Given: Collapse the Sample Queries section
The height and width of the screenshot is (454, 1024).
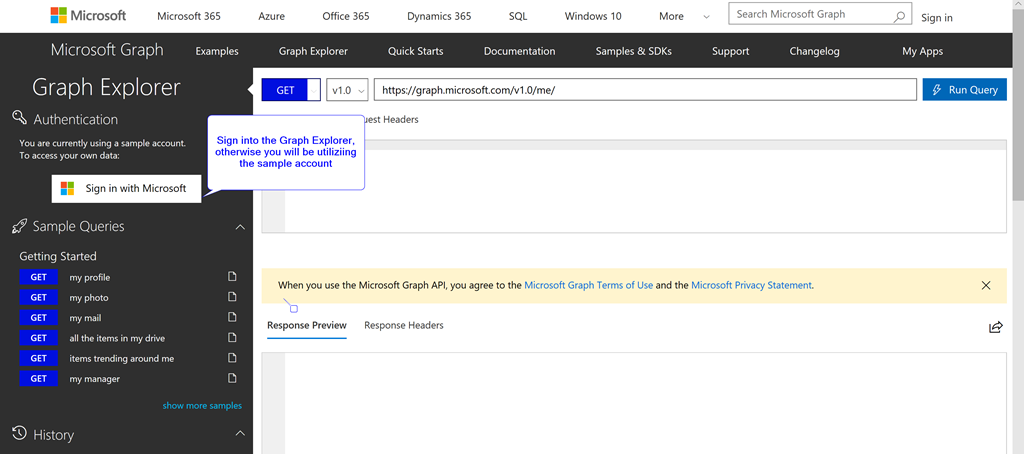Looking at the screenshot, I should tap(240, 227).
